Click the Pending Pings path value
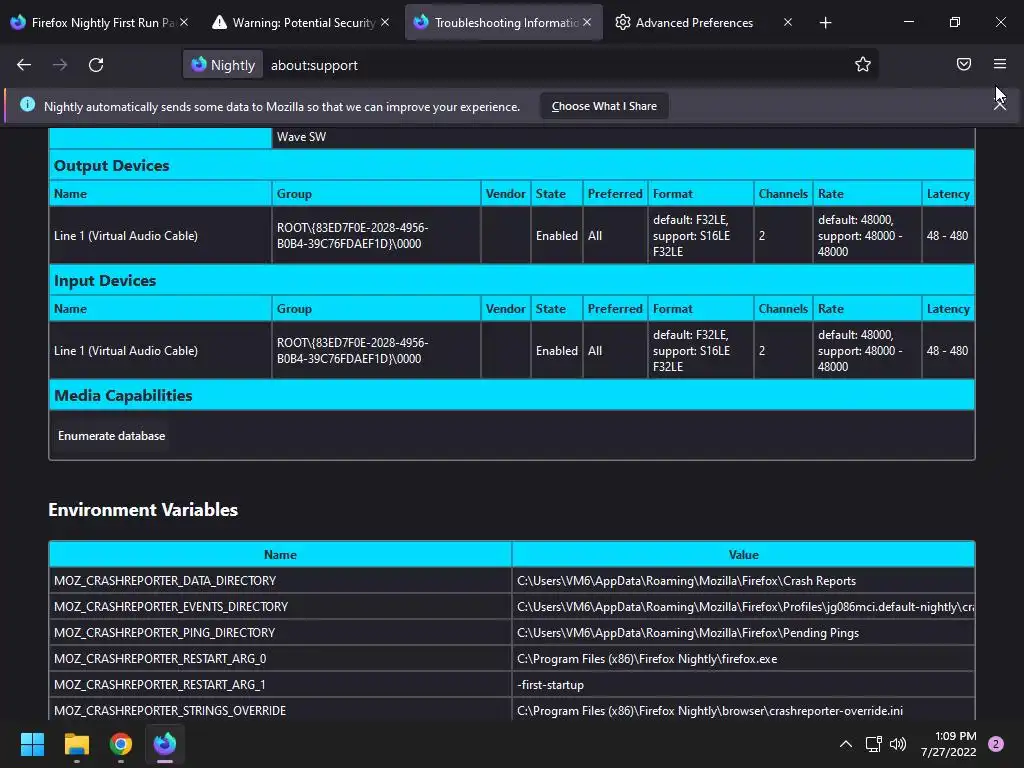This screenshot has height=768, width=1024. point(688,633)
